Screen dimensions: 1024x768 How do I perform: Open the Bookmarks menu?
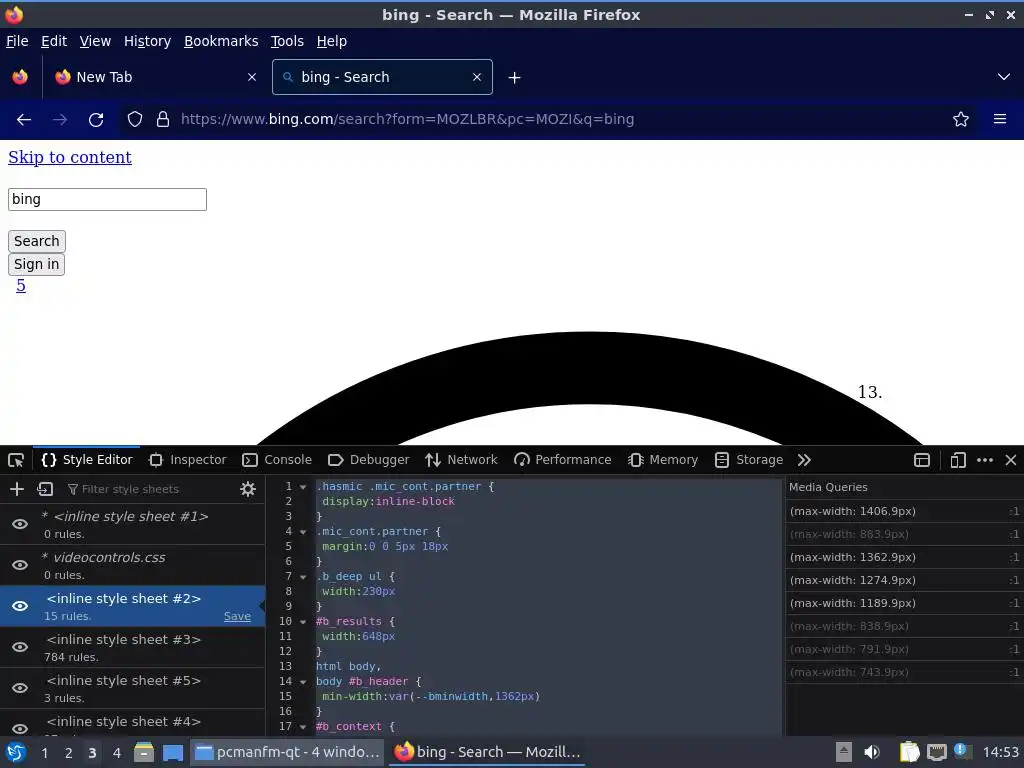(x=221, y=41)
